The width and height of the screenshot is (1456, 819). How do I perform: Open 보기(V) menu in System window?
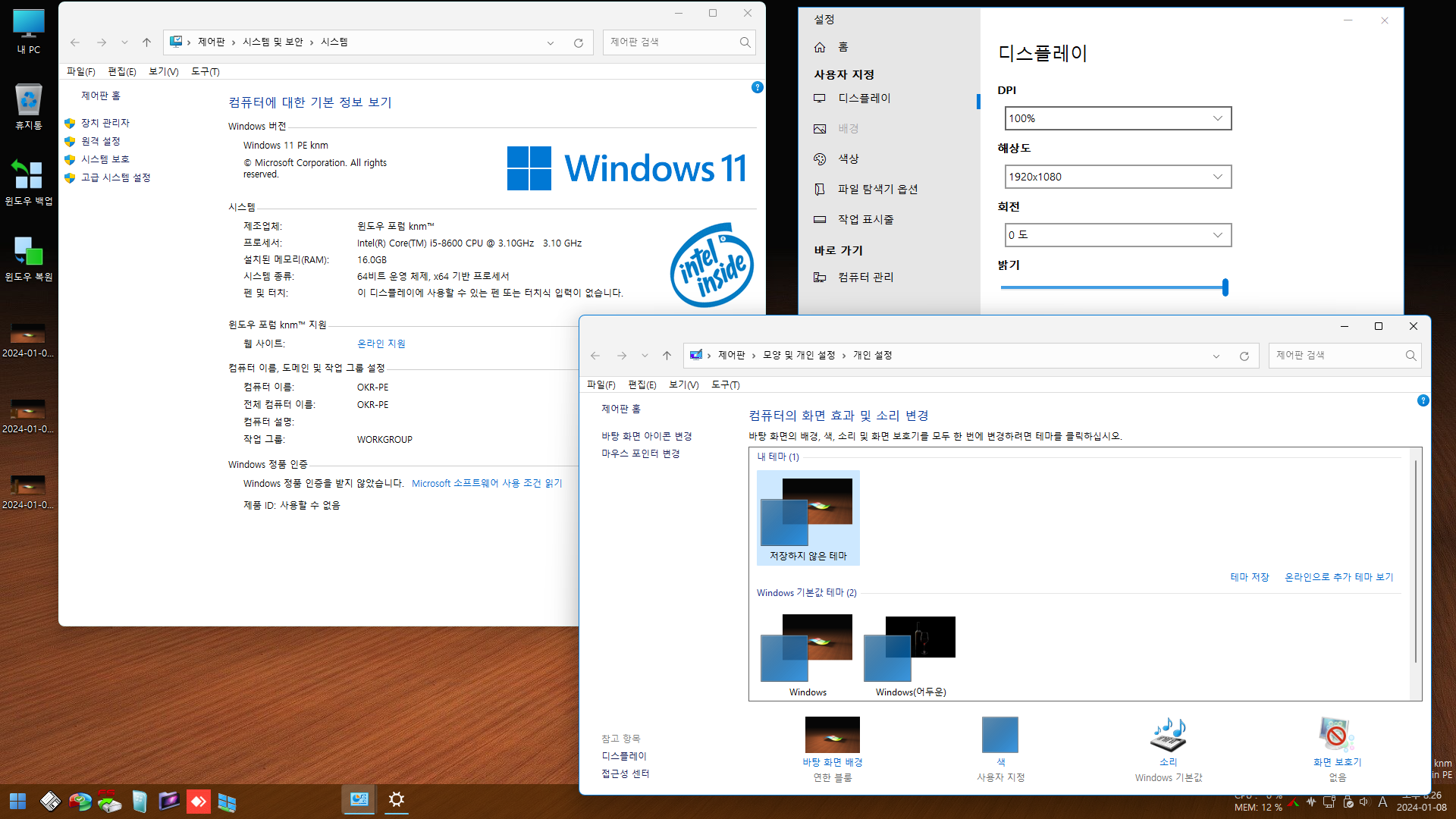[x=164, y=71]
